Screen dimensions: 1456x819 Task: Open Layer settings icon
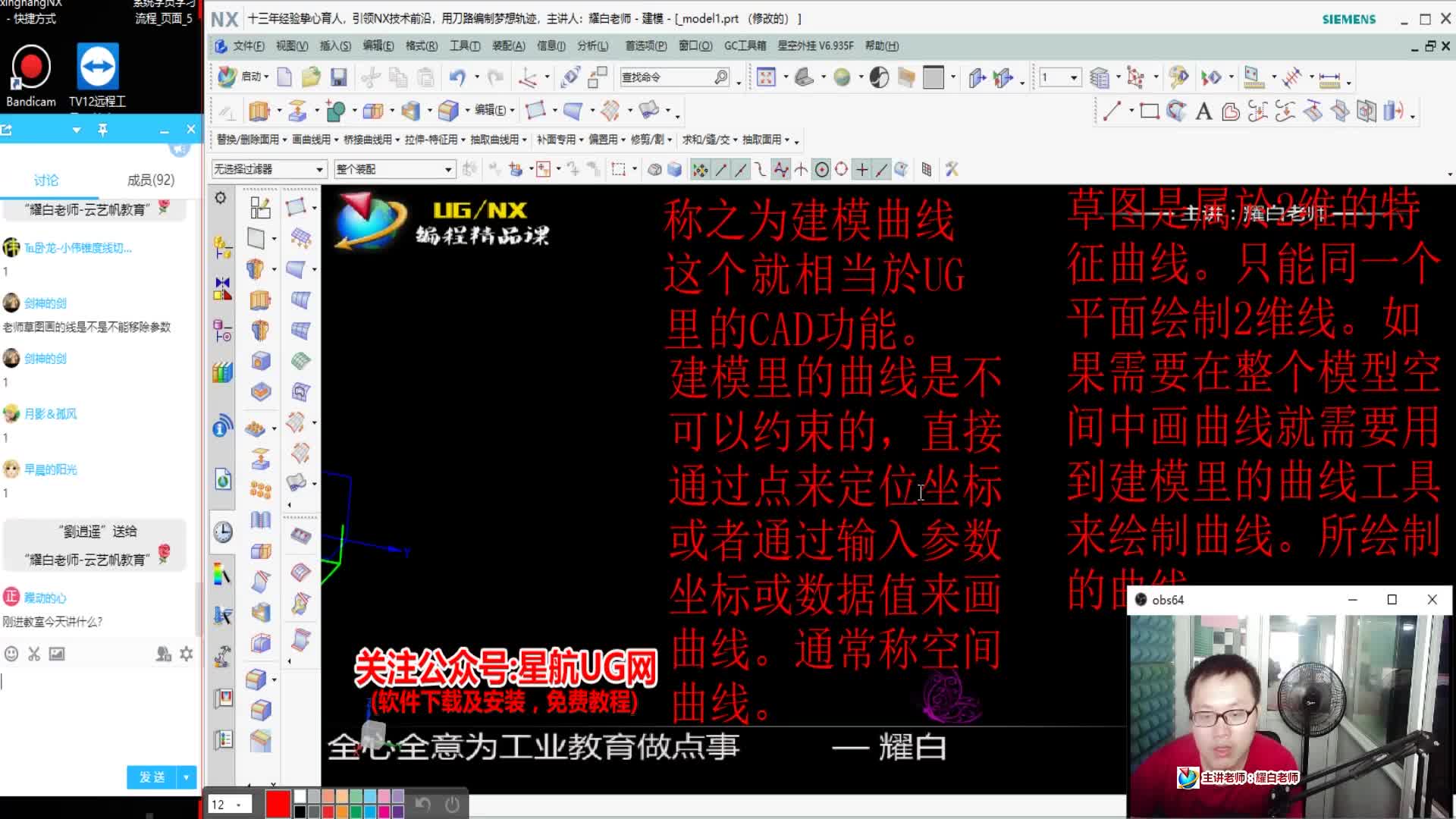[x=1099, y=77]
